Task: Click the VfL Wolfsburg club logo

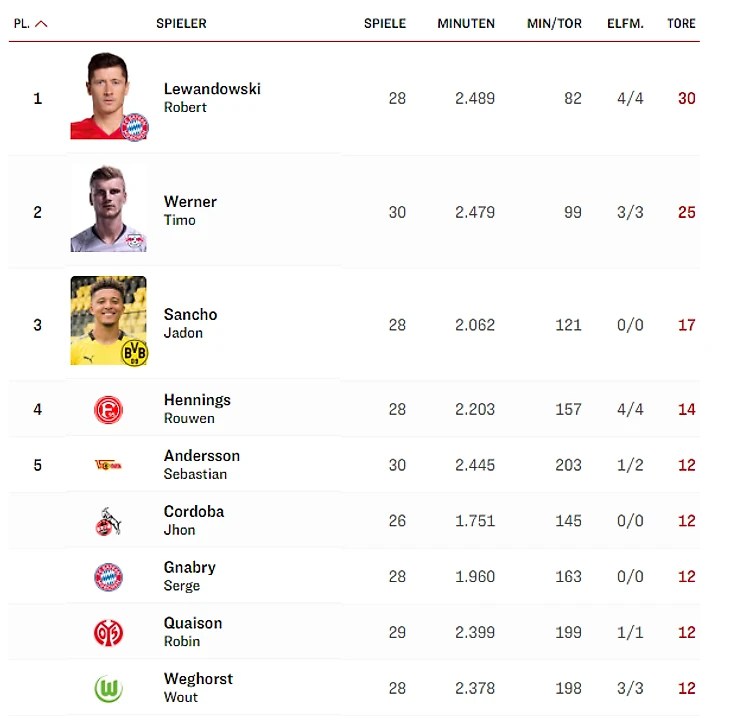Action: (108, 688)
